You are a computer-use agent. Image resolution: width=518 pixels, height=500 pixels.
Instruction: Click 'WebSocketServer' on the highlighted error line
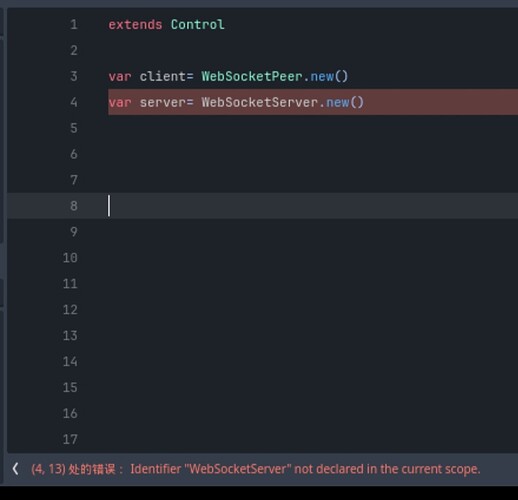tap(260, 102)
